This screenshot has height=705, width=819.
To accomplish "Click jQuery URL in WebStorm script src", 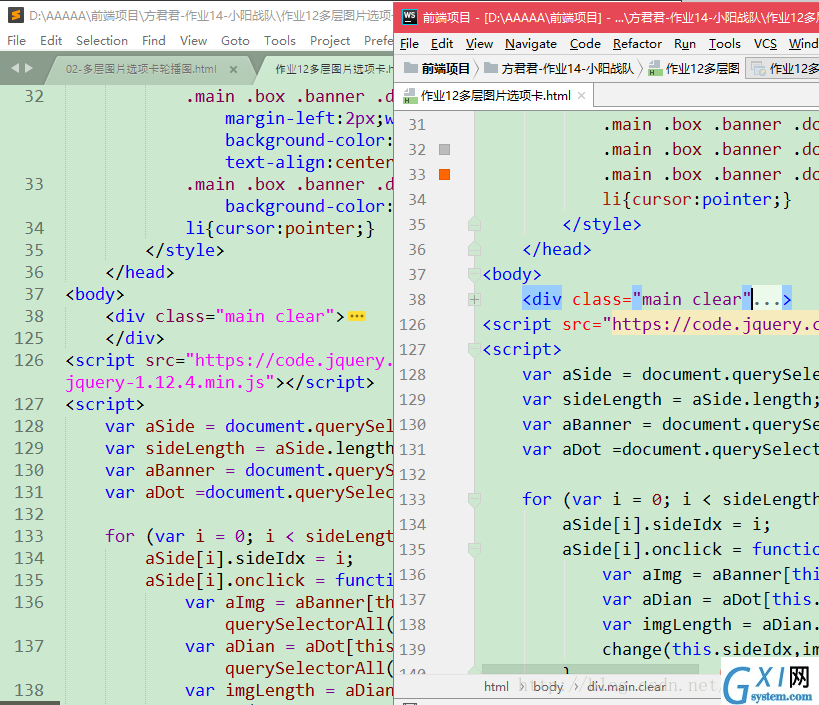I will 715,324.
